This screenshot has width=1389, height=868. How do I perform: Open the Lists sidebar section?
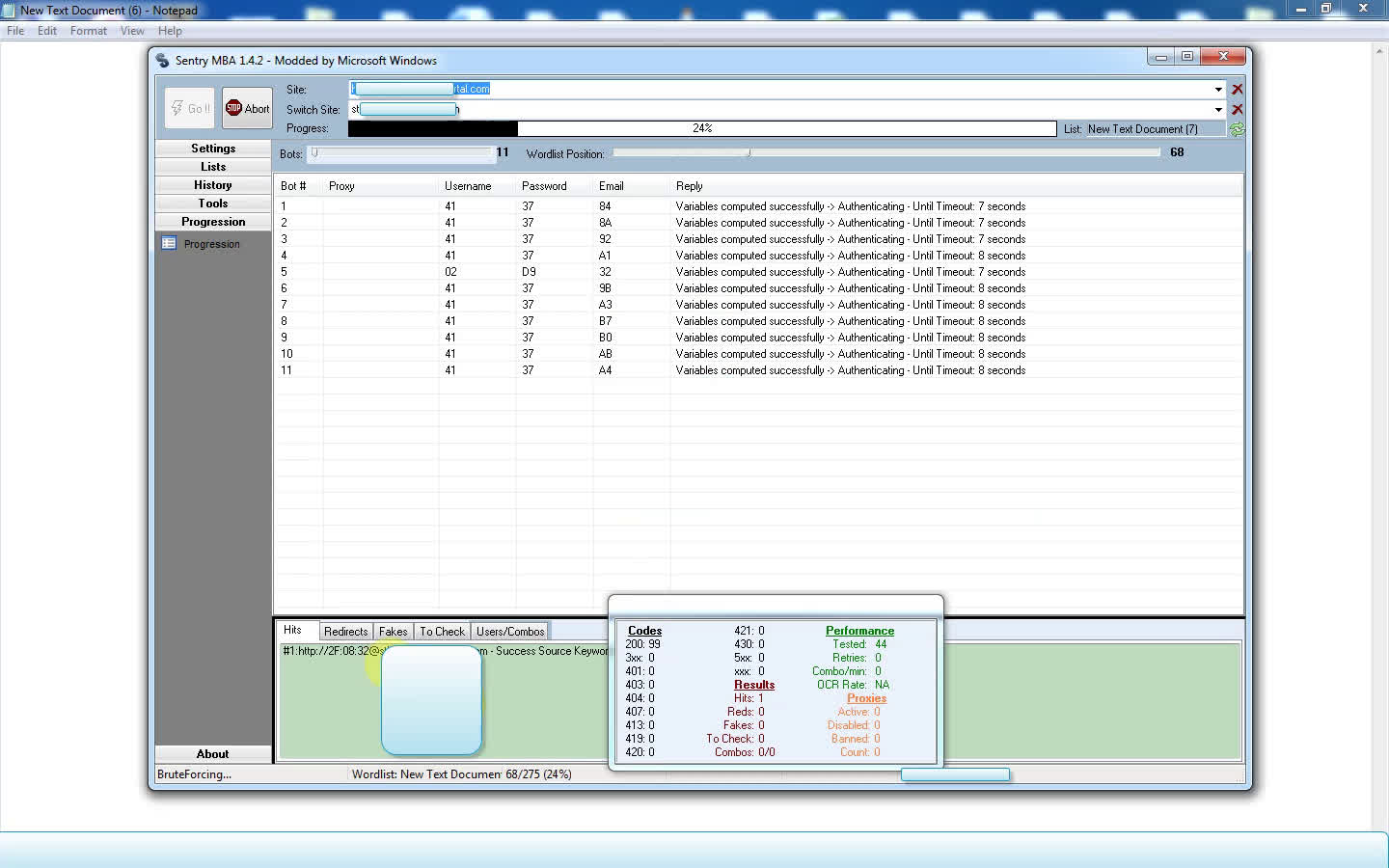point(213,167)
